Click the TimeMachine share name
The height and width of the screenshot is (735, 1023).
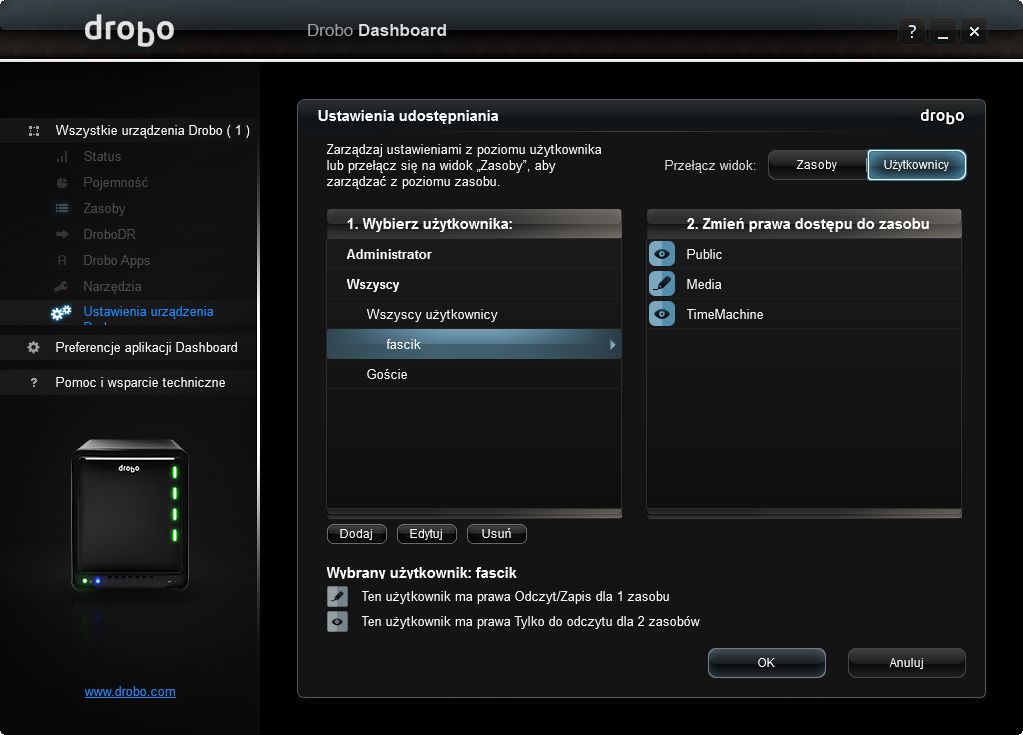coord(725,314)
